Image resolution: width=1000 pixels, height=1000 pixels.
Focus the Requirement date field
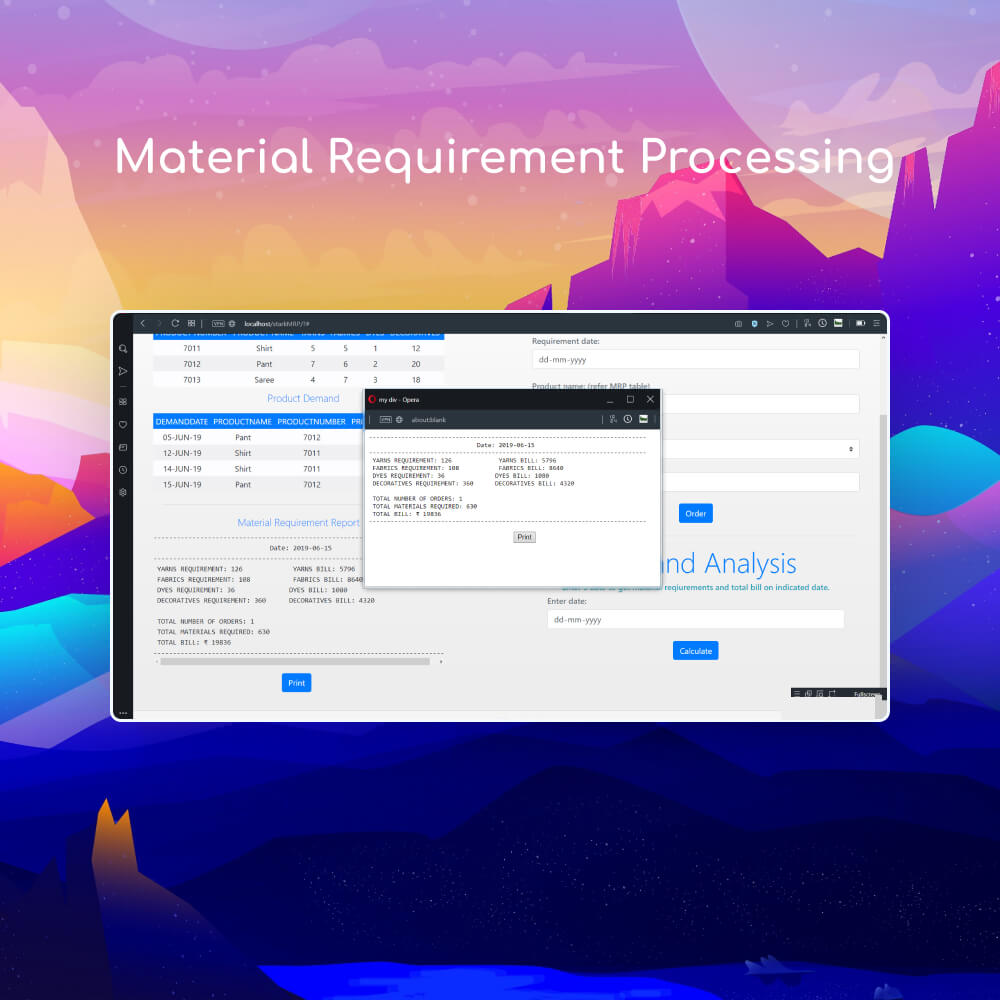pyautogui.click(x=695, y=360)
